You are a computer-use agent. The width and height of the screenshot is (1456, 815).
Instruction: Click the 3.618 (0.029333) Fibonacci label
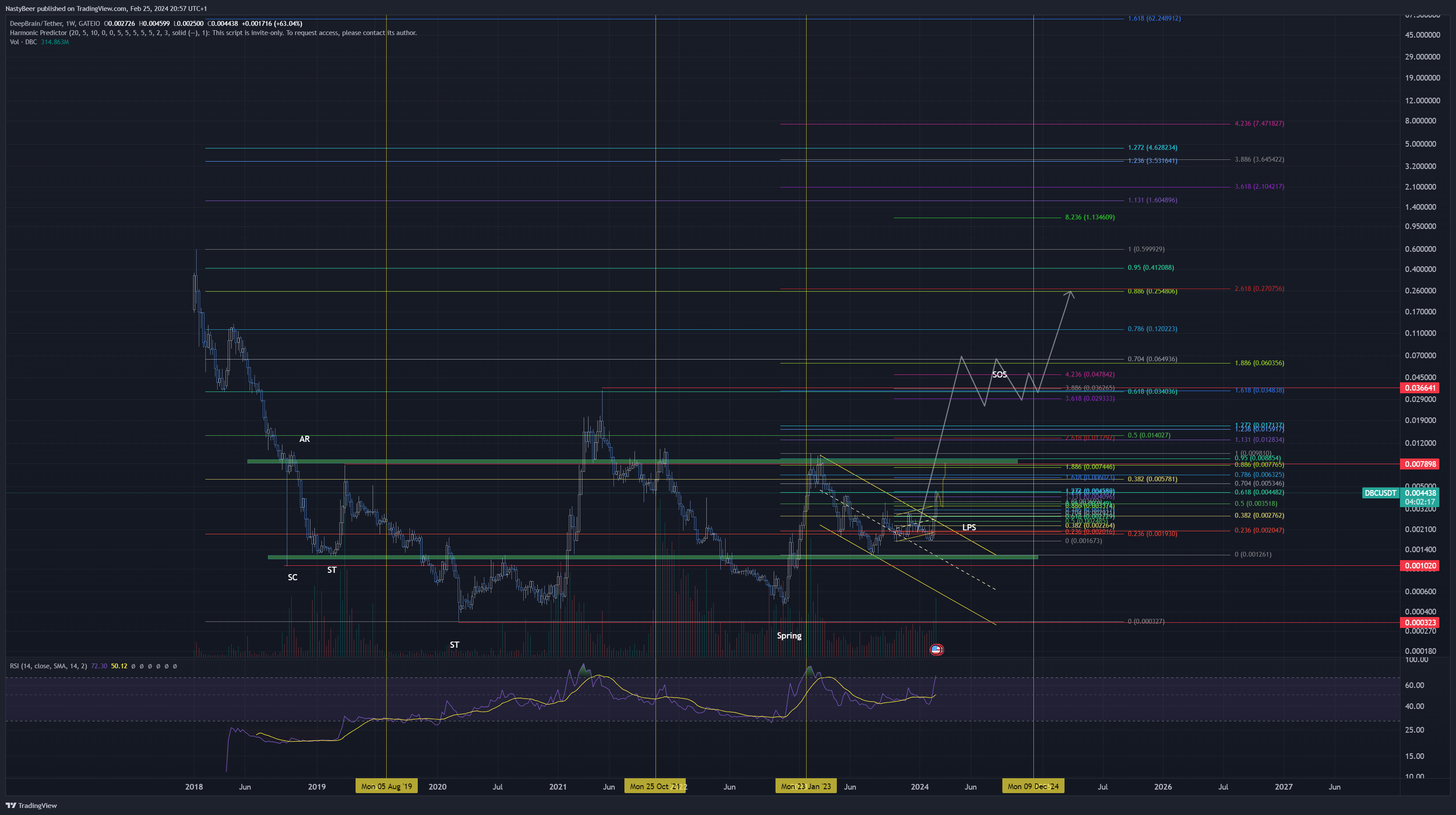tap(1090, 399)
